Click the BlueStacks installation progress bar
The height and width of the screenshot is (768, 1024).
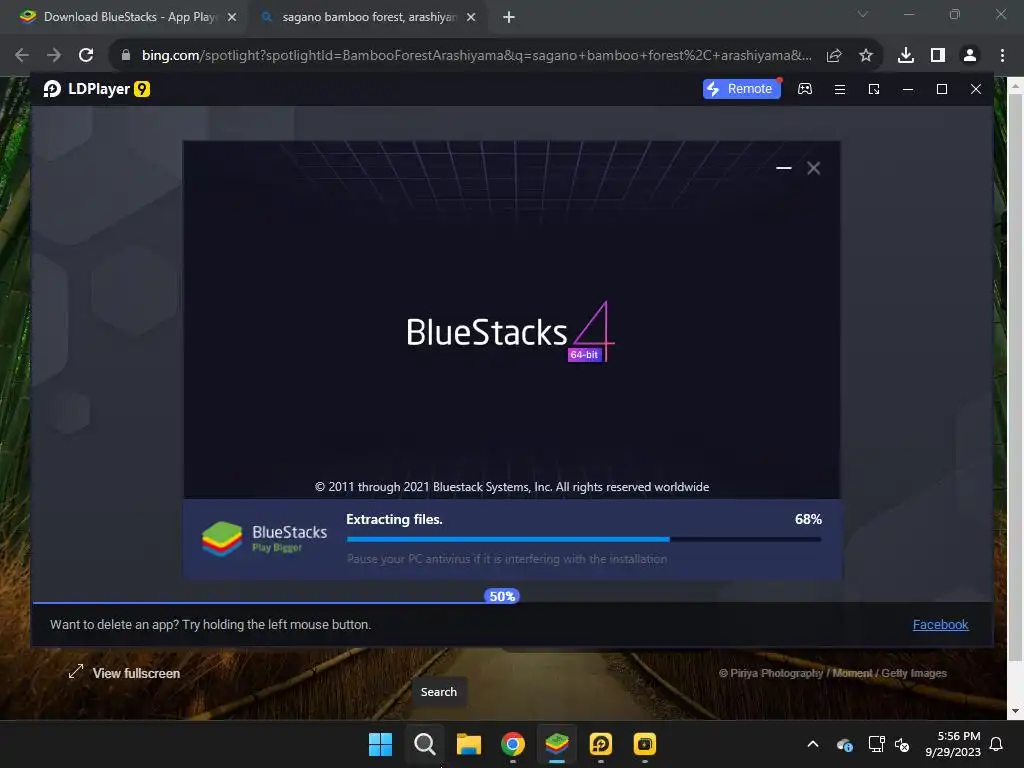pos(584,539)
